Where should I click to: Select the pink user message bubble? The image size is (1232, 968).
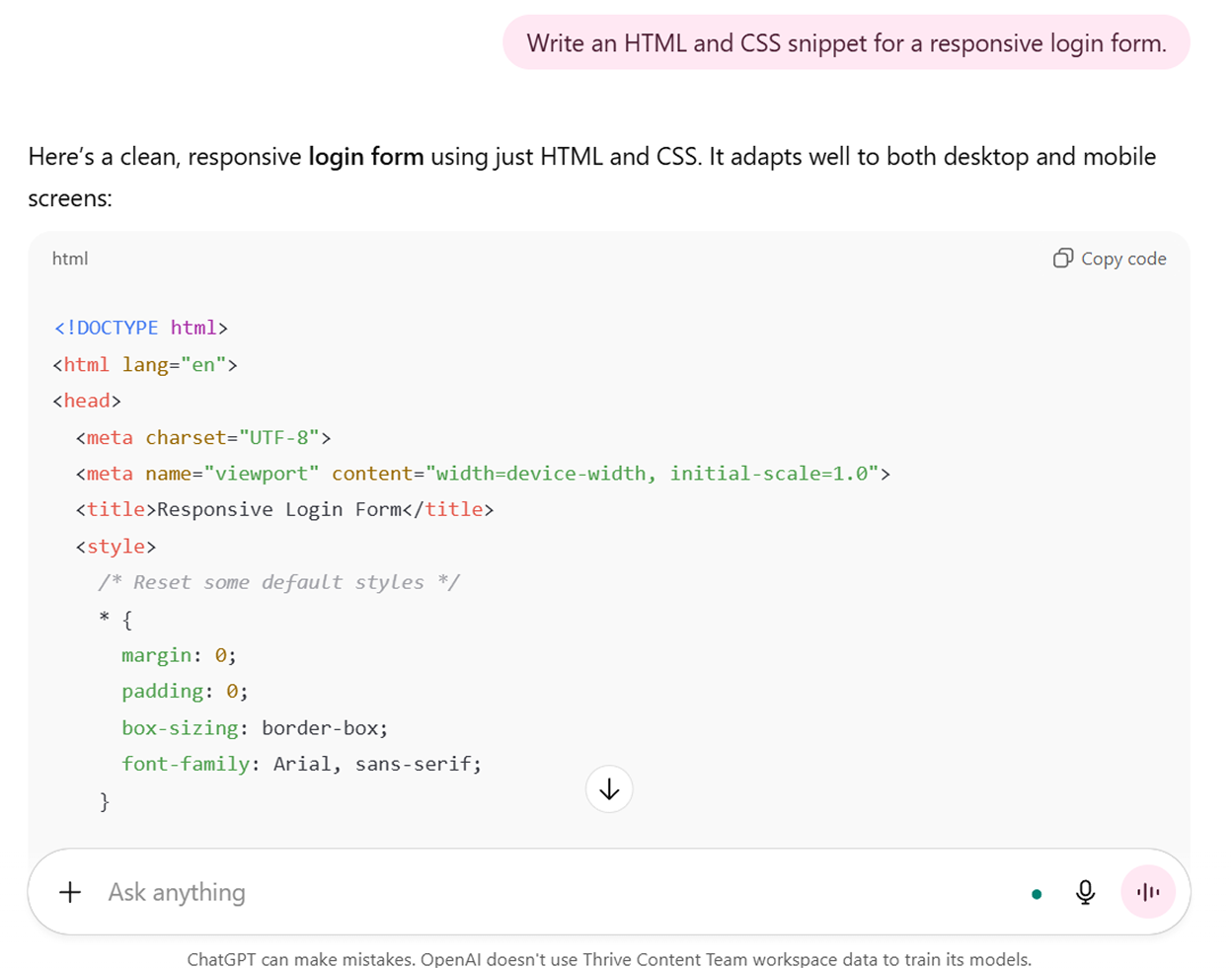[x=846, y=42]
